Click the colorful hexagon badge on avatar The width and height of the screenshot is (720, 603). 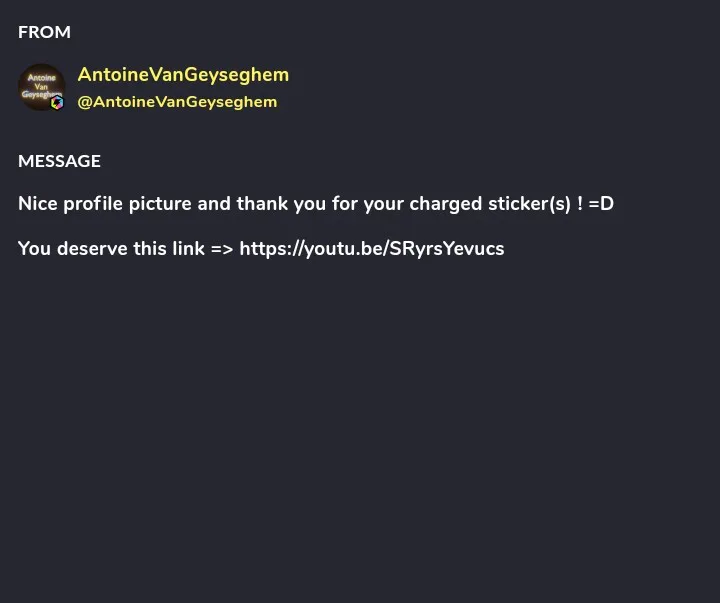[57, 103]
